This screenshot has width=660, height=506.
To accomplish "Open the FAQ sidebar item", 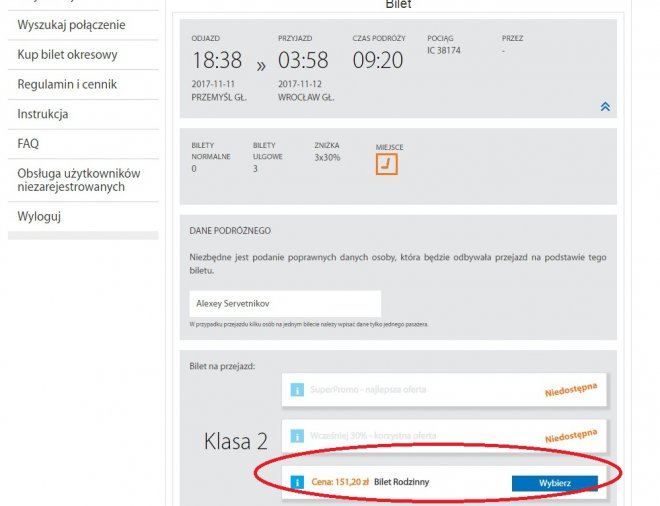I will coord(28,144).
